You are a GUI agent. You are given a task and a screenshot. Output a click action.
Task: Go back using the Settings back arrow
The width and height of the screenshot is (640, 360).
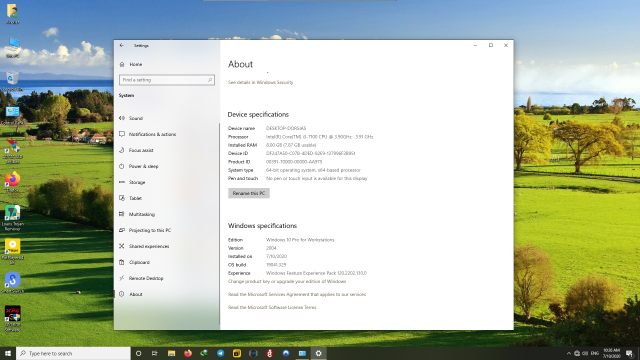pyautogui.click(x=122, y=46)
